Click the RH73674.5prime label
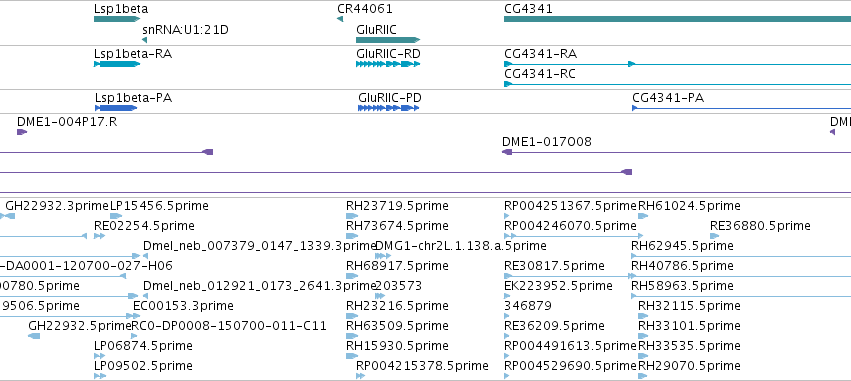The image size is (851, 381). click(397, 226)
